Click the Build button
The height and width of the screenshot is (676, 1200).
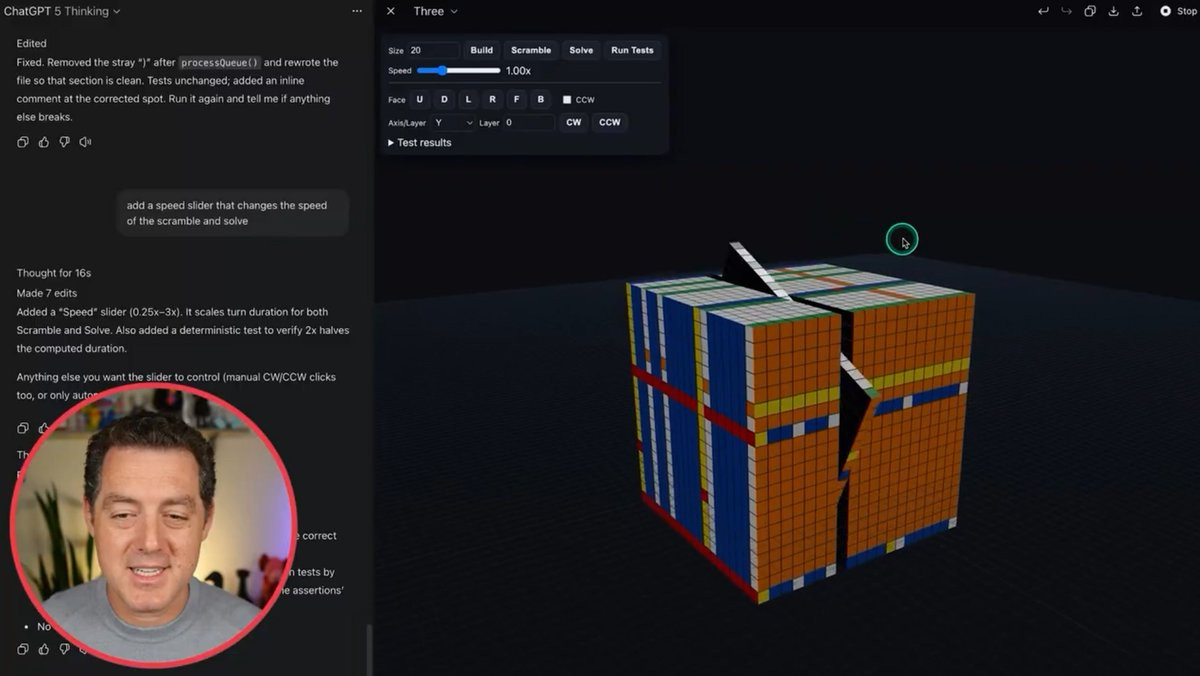point(482,50)
